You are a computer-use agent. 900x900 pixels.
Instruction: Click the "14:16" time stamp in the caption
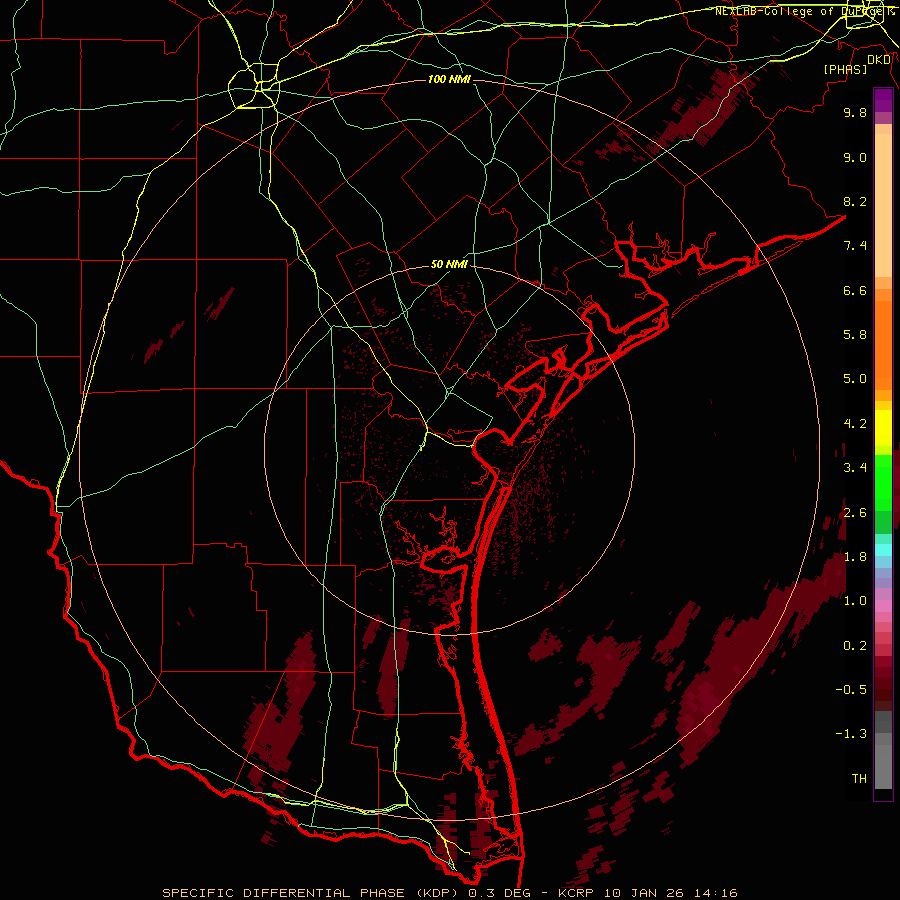click(x=717, y=893)
